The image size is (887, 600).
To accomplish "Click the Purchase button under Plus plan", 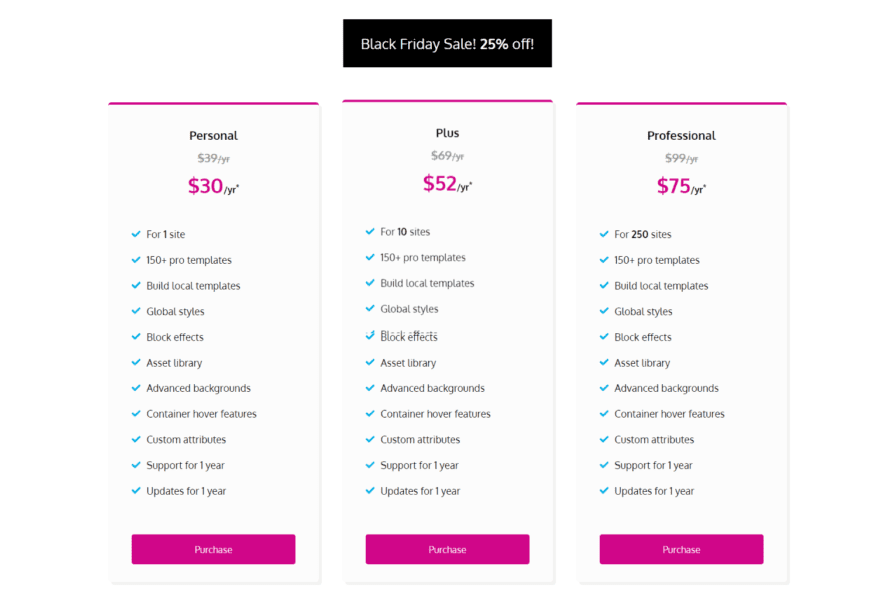I will point(447,549).
